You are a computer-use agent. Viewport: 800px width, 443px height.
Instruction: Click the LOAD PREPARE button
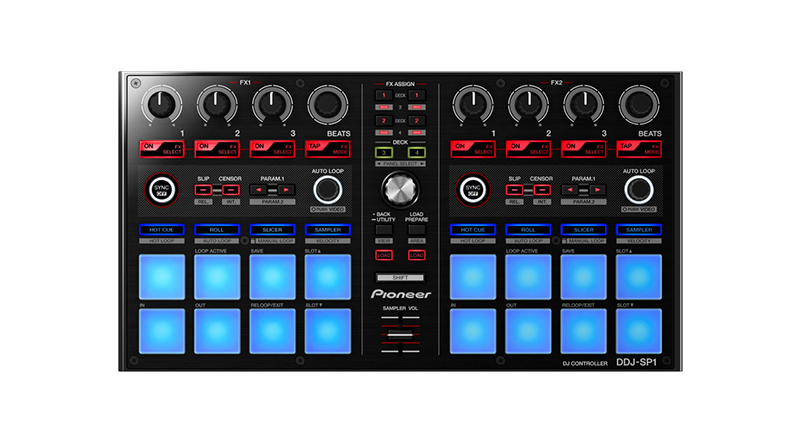point(417,230)
